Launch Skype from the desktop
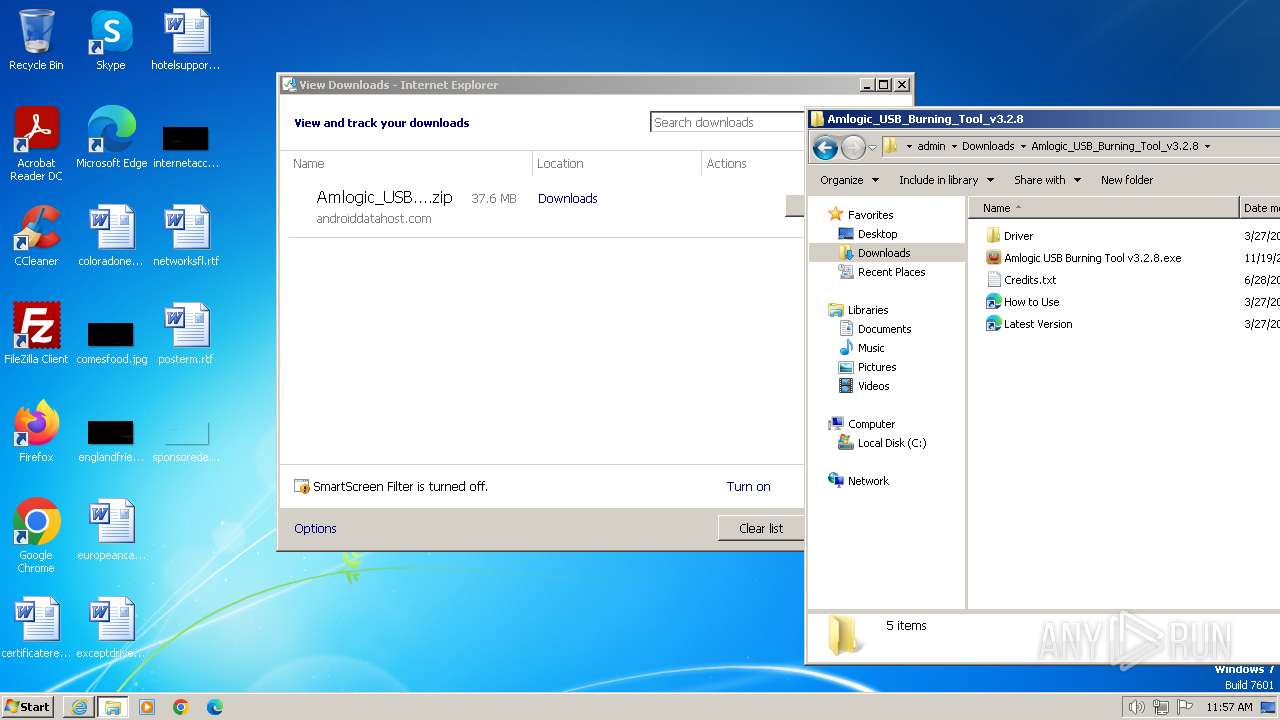The height and width of the screenshot is (720, 1280). tap(110, 40)
